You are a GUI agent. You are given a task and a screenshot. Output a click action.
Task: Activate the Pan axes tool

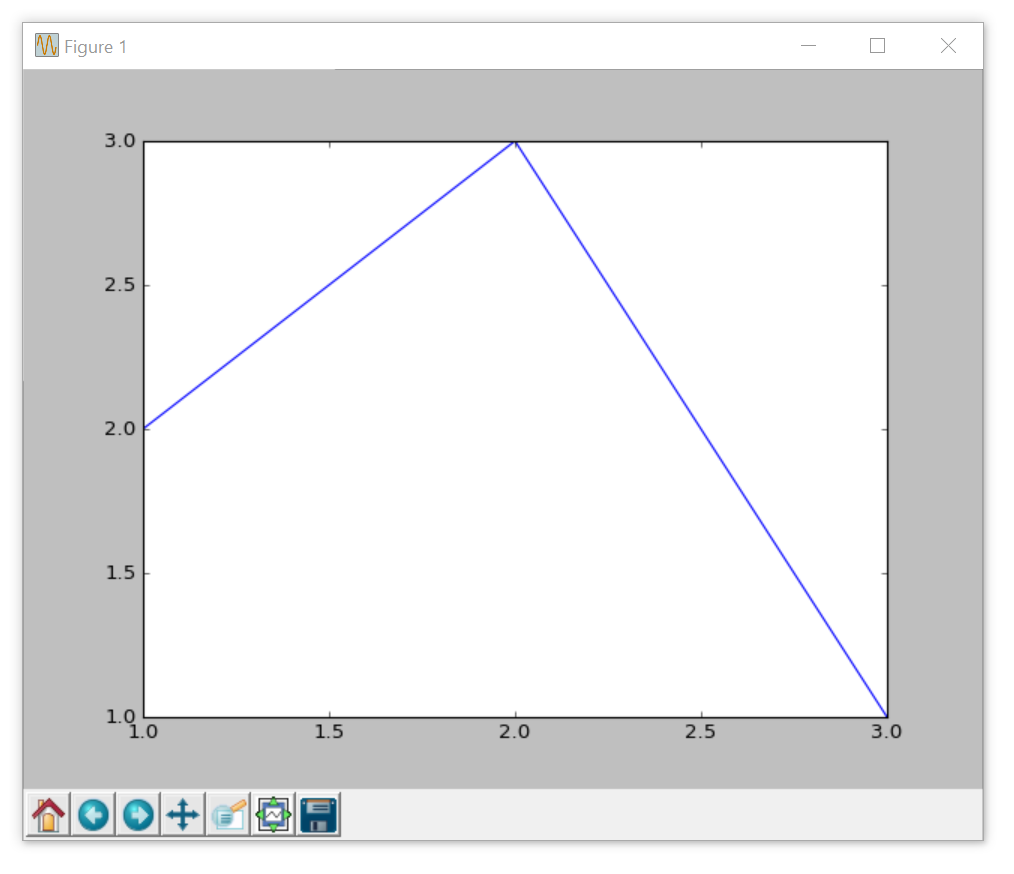tap(183, 815)
